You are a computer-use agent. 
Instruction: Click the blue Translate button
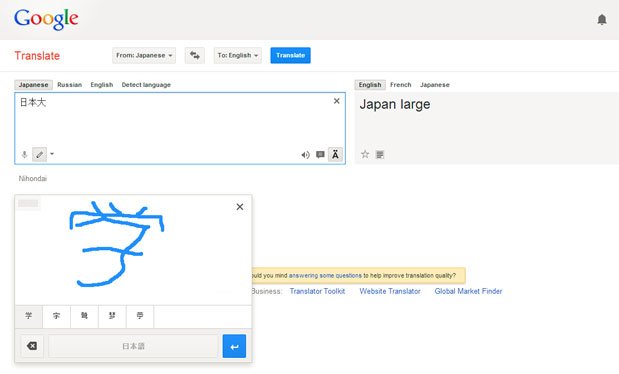tap(291, 55)
